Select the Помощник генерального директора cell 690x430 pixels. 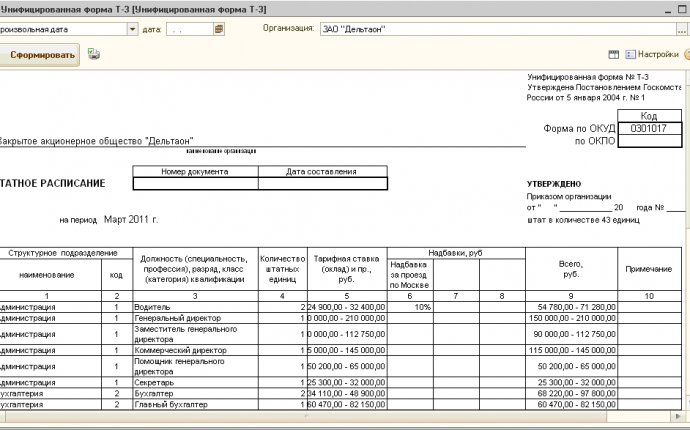pyautogui.click(x=195, y=366)
